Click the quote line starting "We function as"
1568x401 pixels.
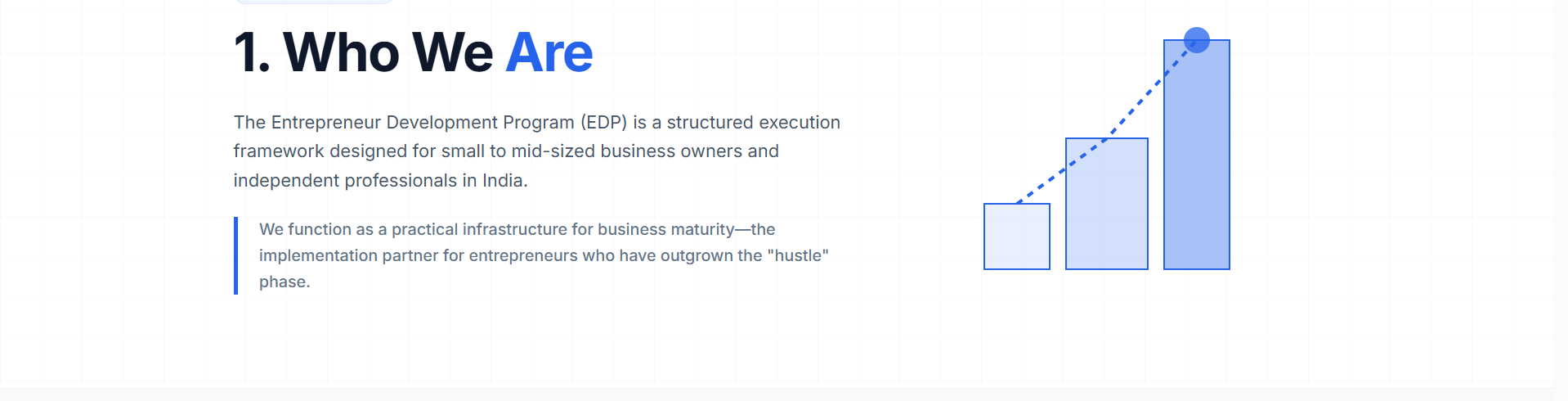pyautogui.click(x=517, y=229)
